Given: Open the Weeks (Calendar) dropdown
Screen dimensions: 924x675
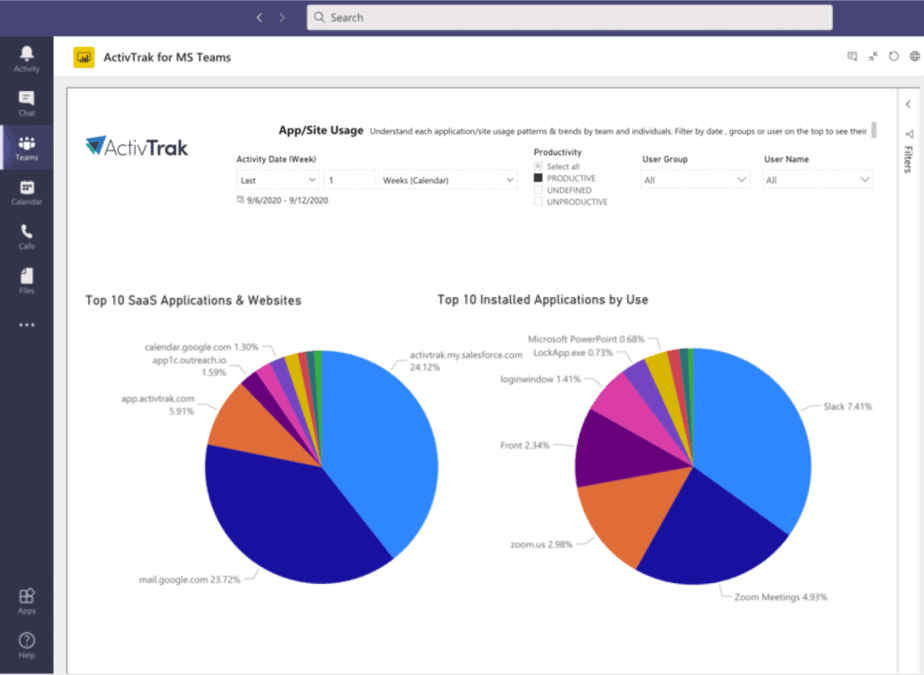Looking at the screenshot, I should click(x=447, y=180).
